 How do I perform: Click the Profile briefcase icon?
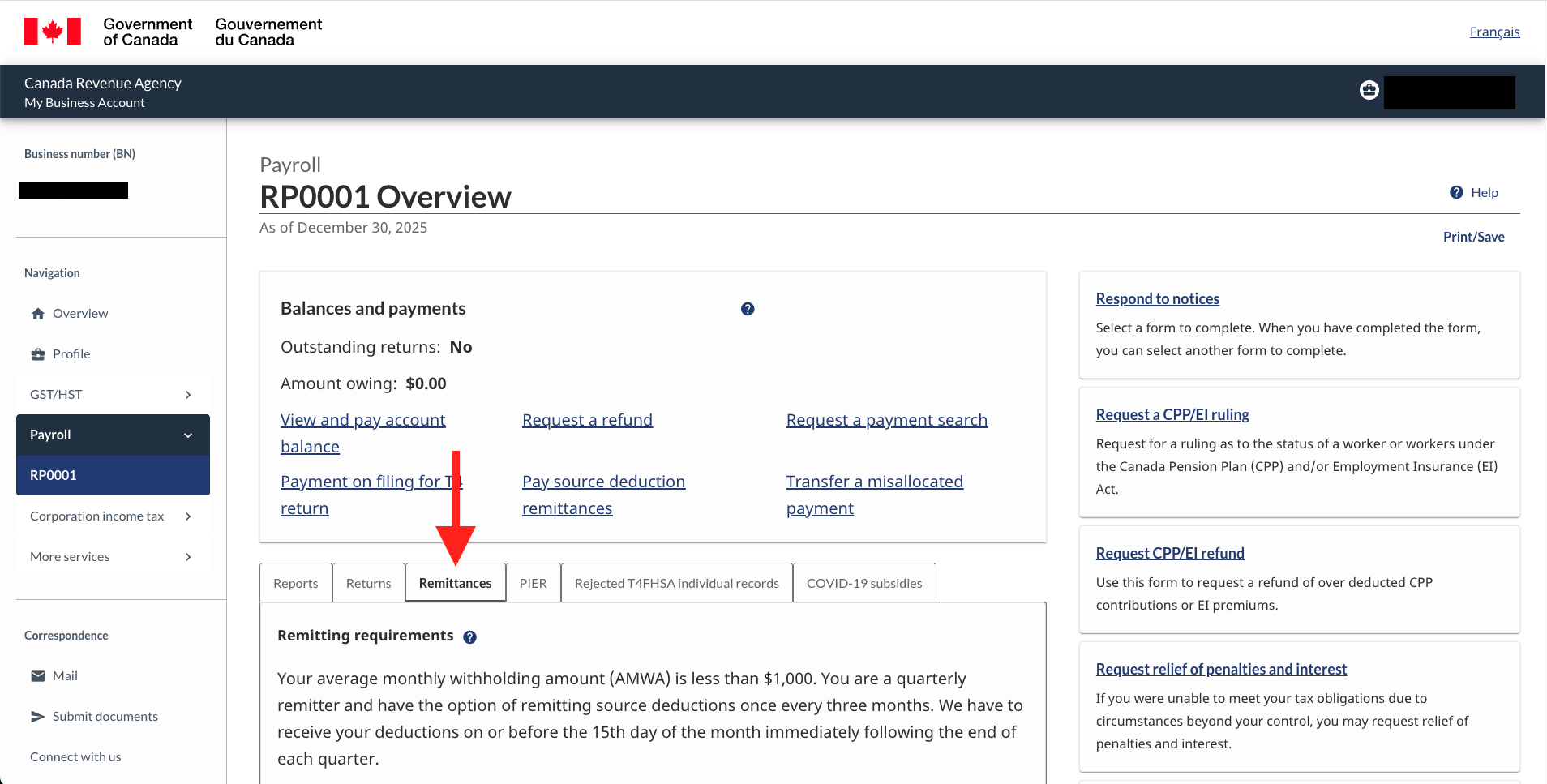click(38, 354)
